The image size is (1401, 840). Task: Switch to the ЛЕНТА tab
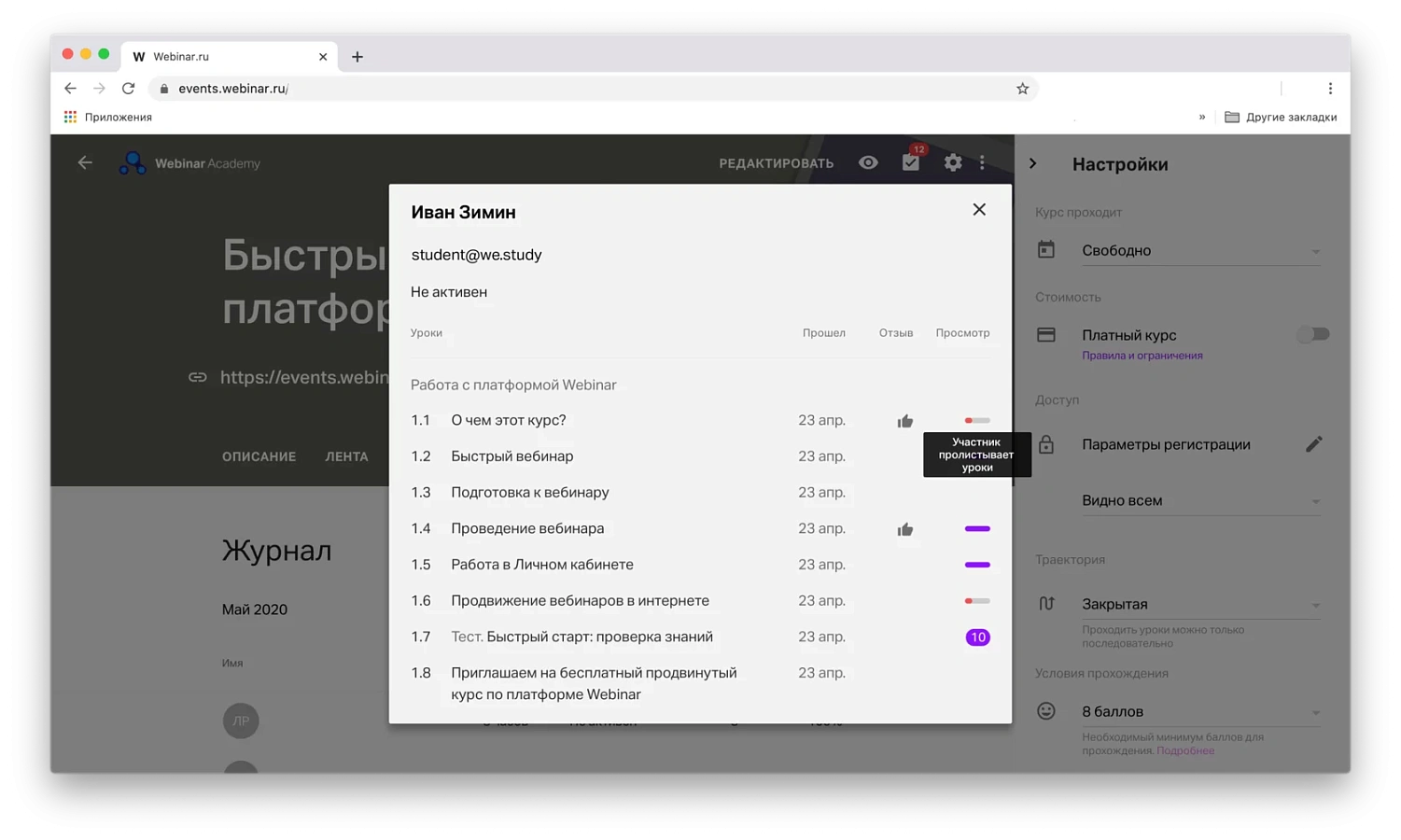click(x=346, y=456)
